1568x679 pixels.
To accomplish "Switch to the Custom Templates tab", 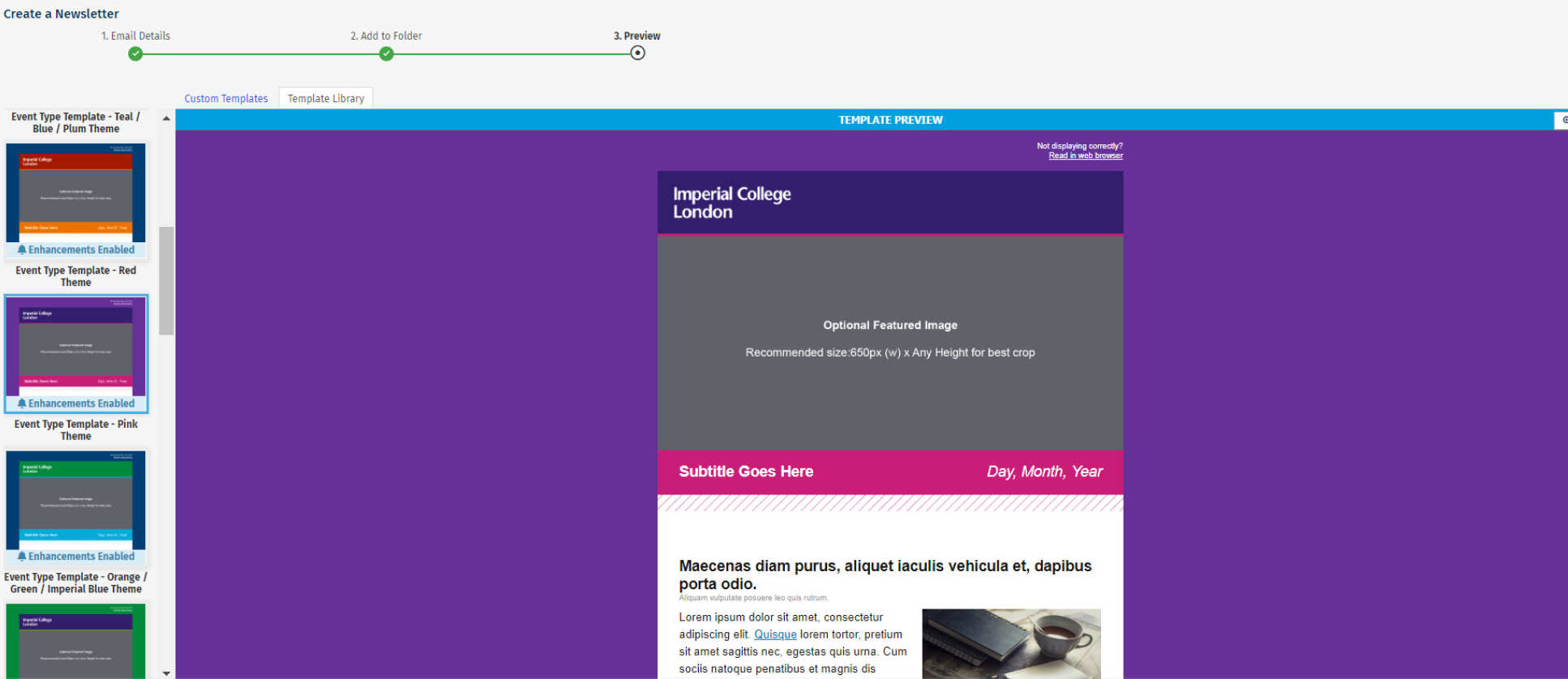I will tap(225, 99).
